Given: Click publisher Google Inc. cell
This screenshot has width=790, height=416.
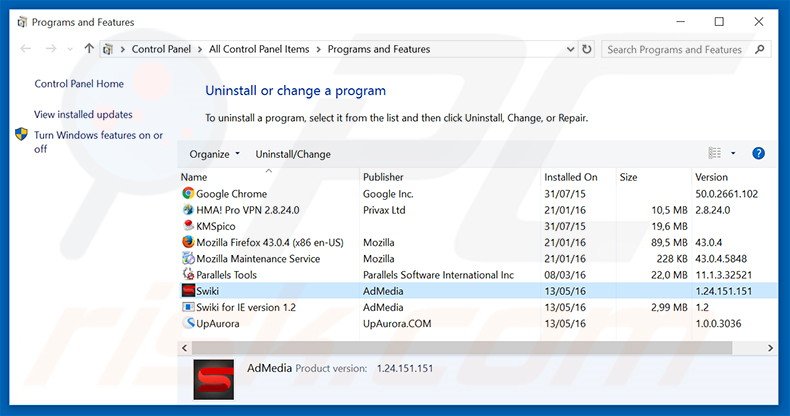Looking at the screenshot, I should (388, 194).
